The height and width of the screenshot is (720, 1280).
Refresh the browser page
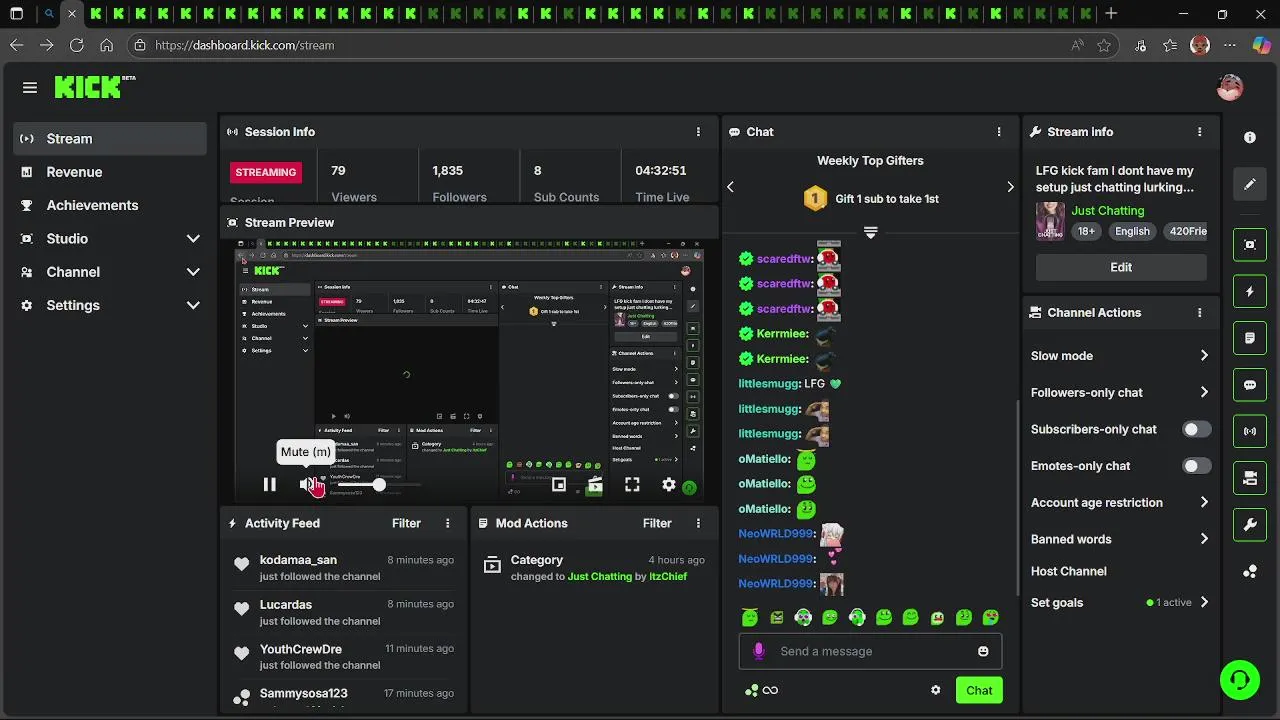[x=76, y=45]
